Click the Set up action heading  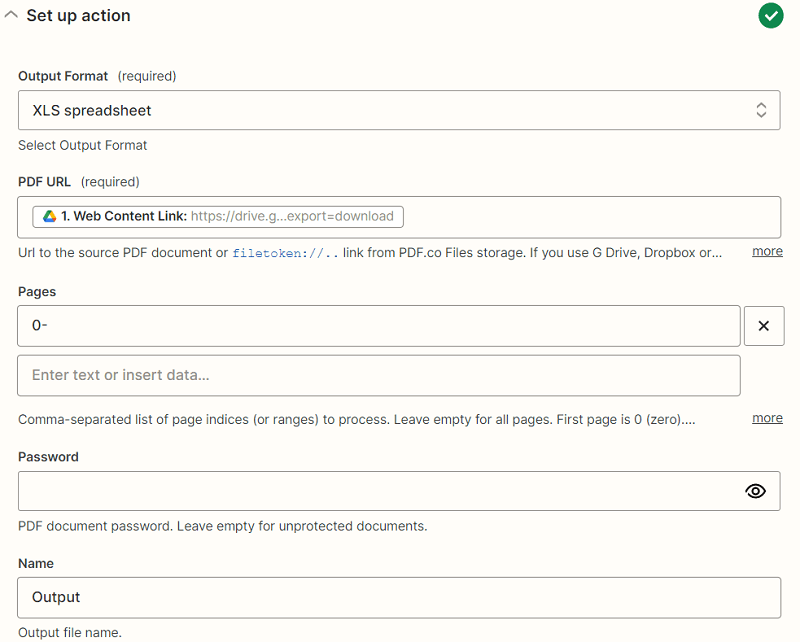point(78,16)
